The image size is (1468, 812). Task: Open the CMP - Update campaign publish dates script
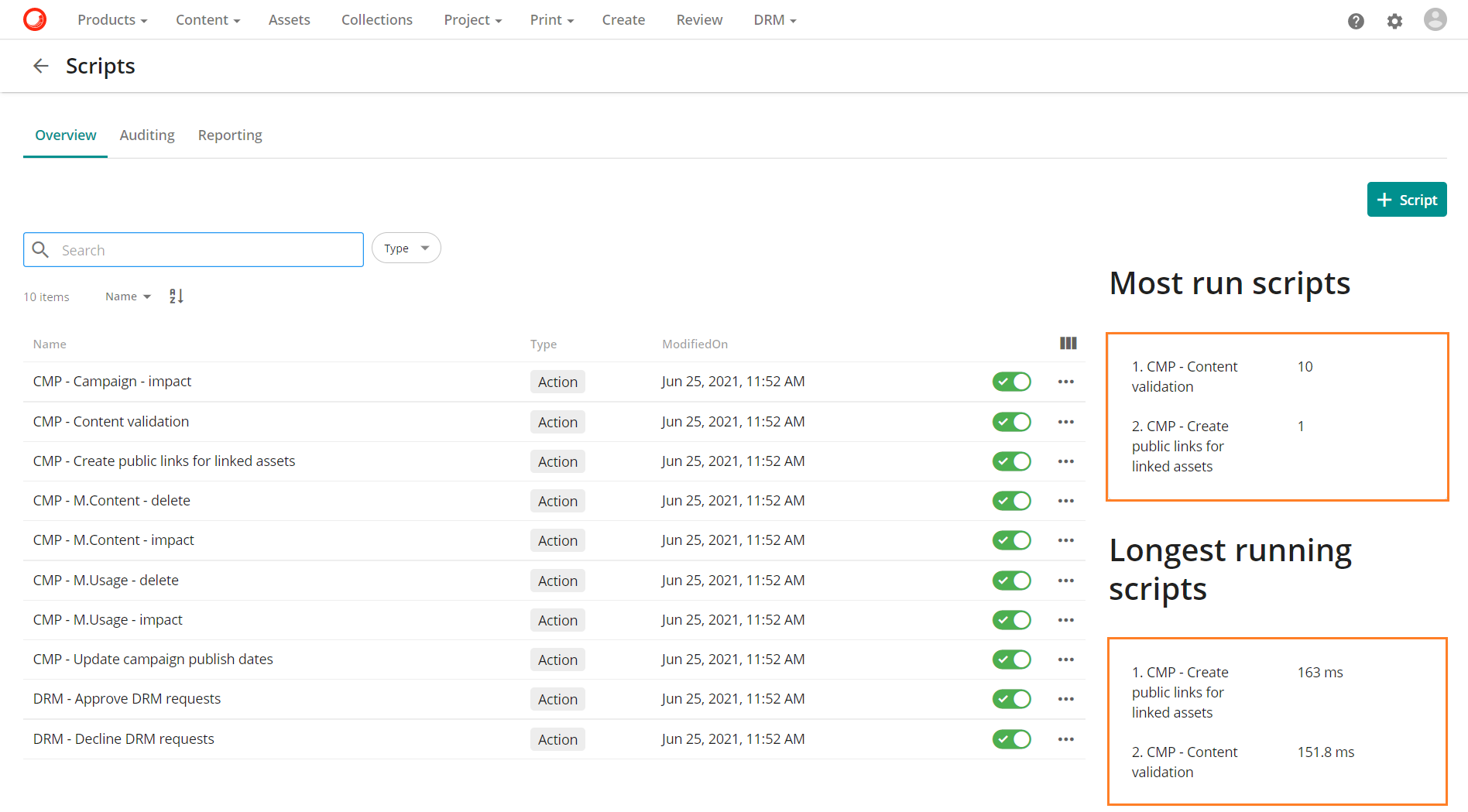[153, 660]
